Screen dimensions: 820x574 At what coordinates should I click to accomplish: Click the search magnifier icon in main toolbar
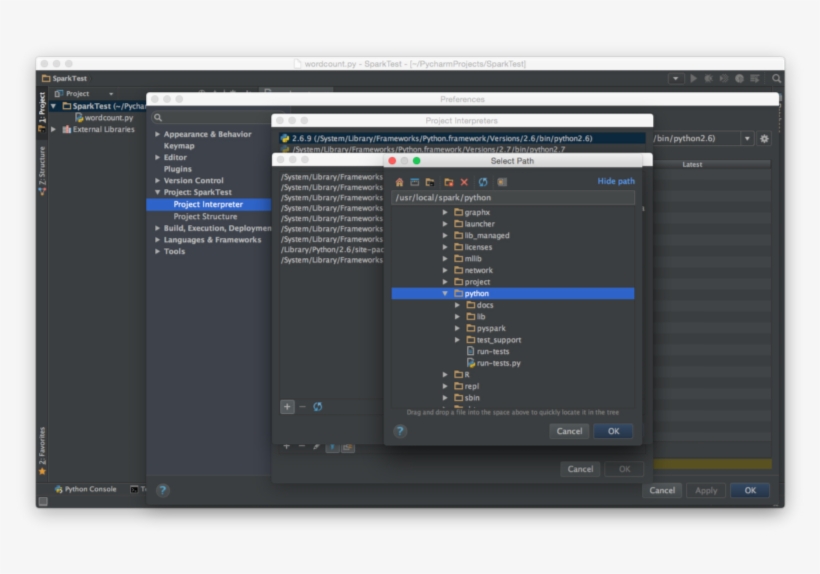tap(777, 78)
